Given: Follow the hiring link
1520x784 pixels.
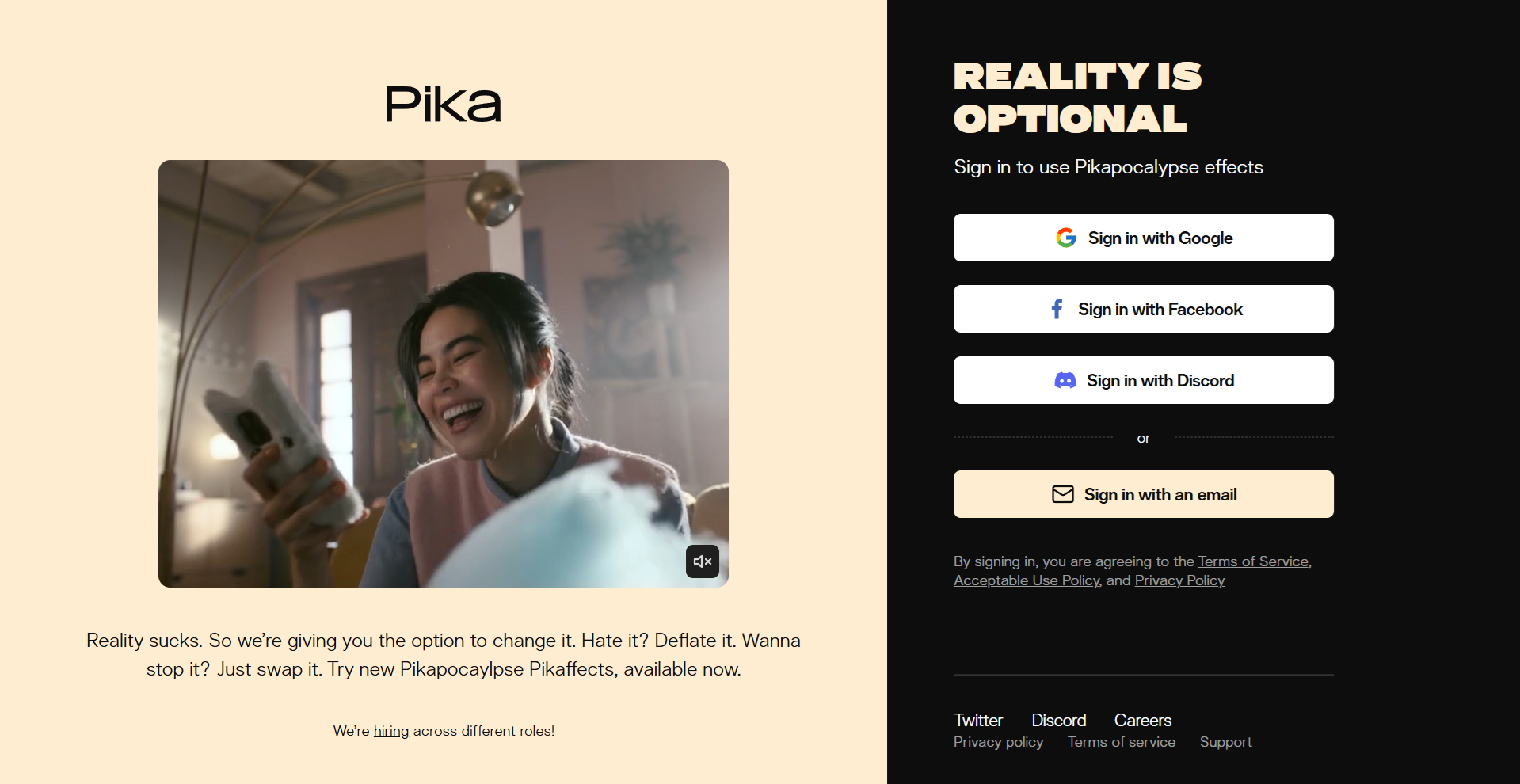Looking at the screenshot, I should coord(391,731).
